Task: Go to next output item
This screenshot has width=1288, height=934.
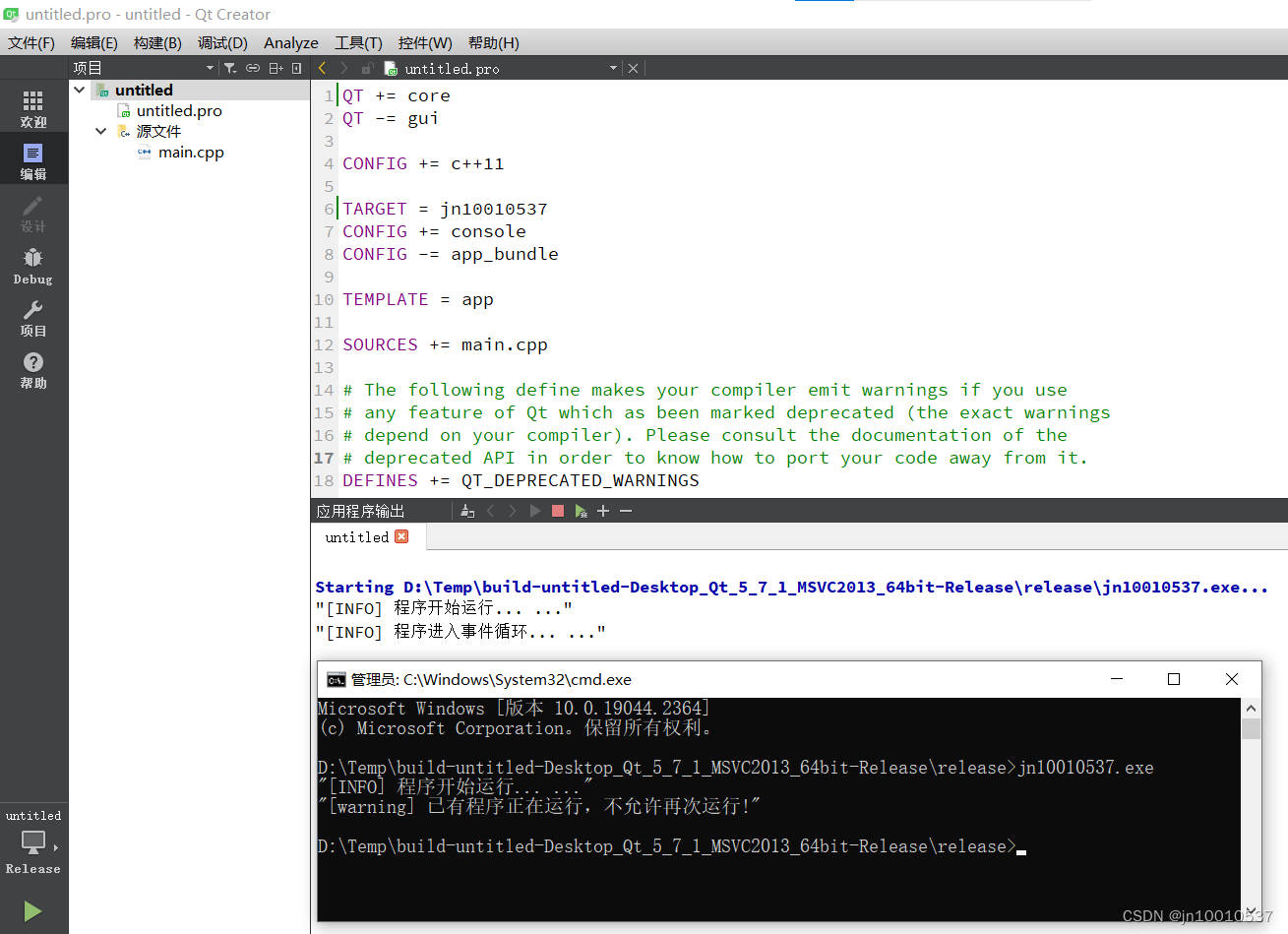Action: [x=512, y=511]
